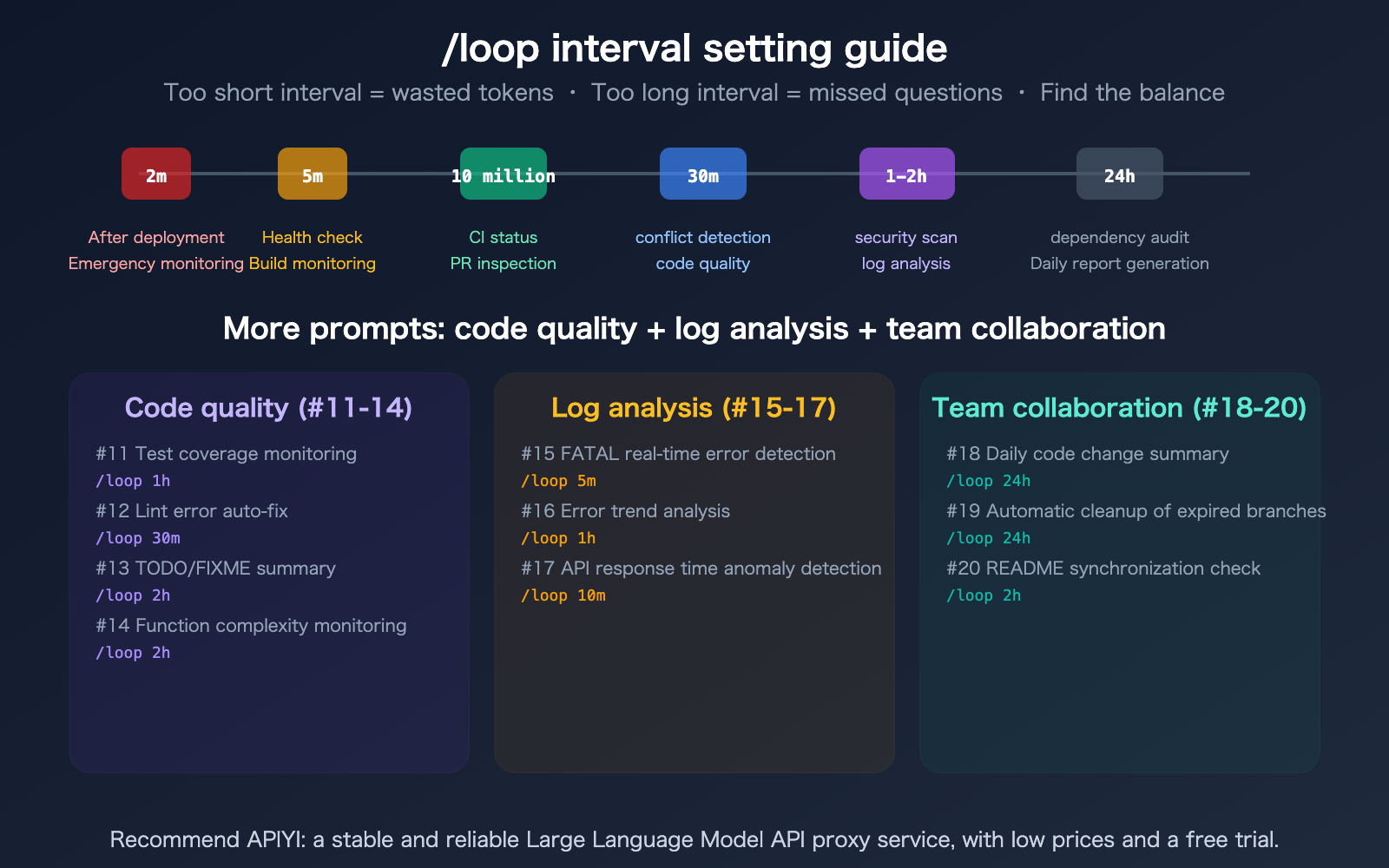The width and height of the screenshot is (1389, 868).
Task: Select the blue 30m interval badge
Action: pos(703,174)
